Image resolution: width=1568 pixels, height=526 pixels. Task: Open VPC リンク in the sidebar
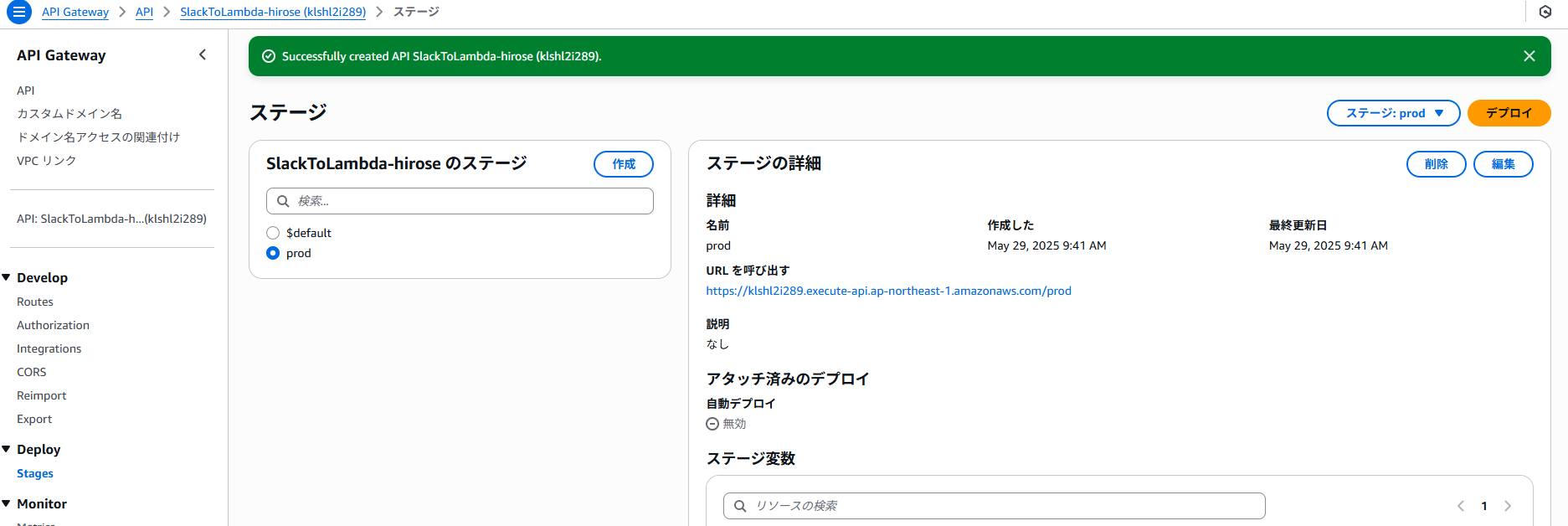47,161
